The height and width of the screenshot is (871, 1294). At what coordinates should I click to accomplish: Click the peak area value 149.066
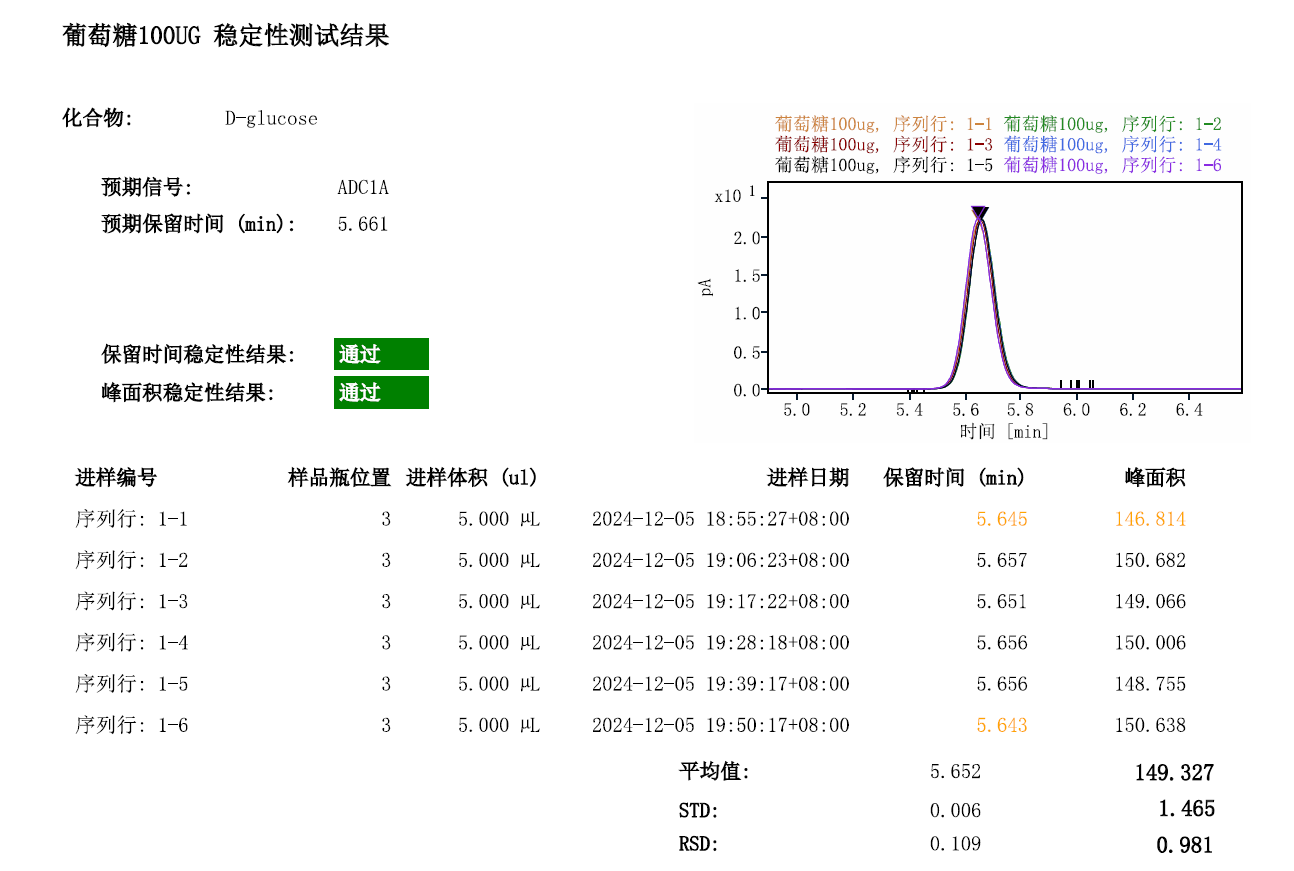click(x=1150, y=601)
